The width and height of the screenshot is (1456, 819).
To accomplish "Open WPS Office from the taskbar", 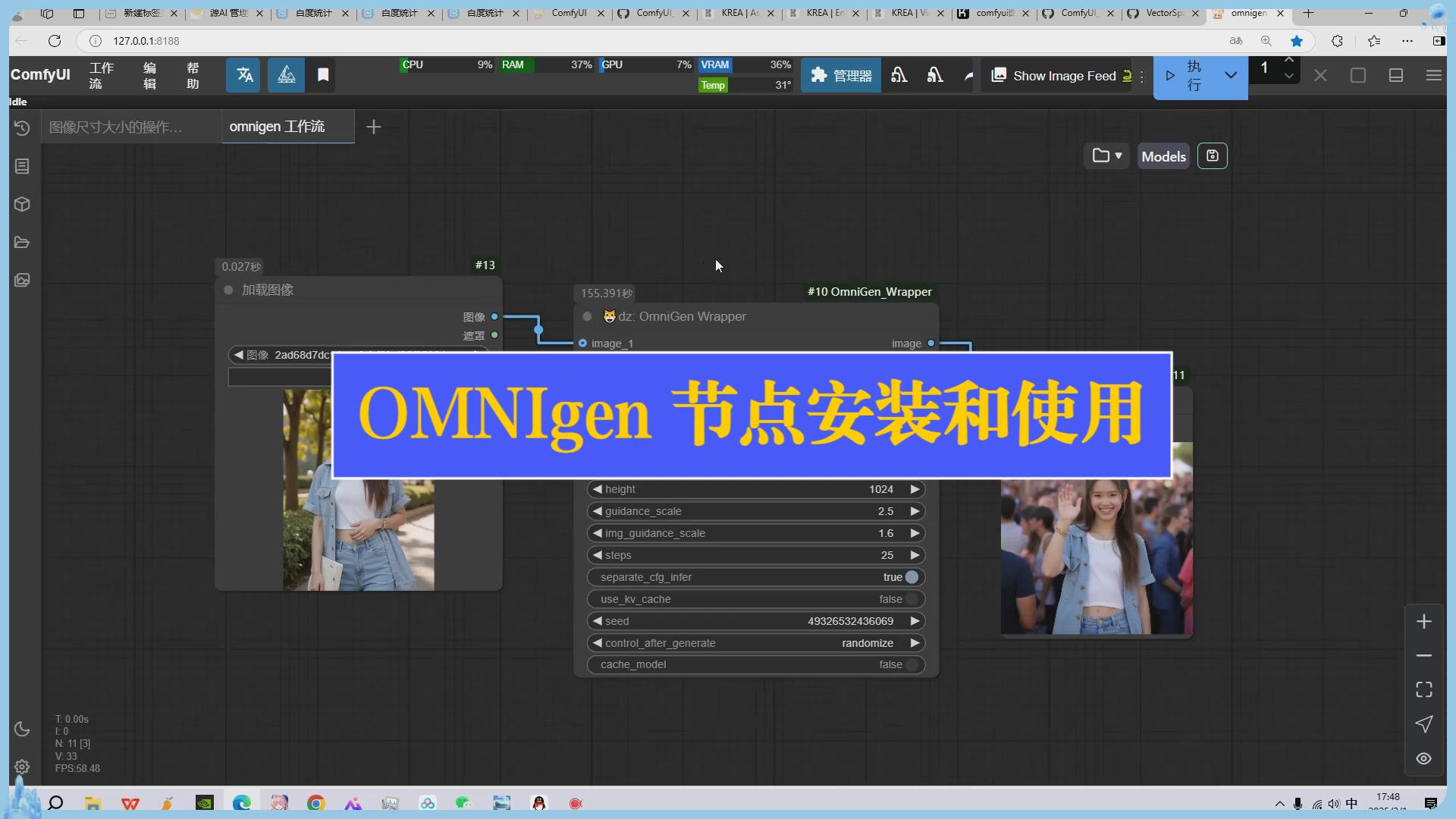I will (x=130, y=803).
